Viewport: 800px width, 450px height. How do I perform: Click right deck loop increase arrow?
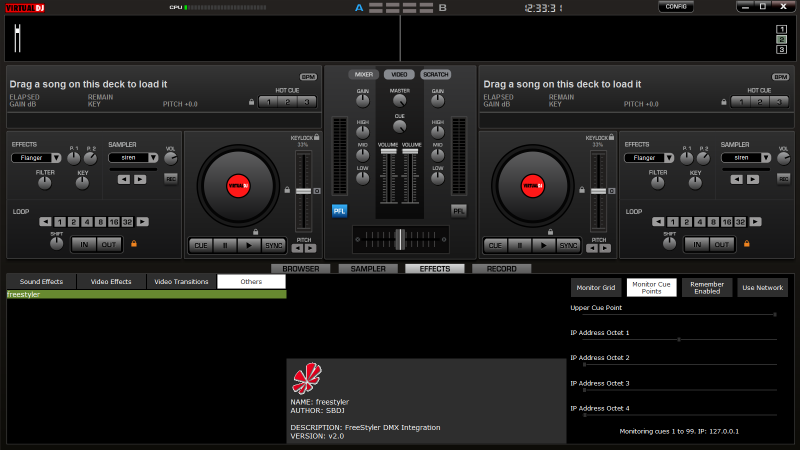coord(756,222)
